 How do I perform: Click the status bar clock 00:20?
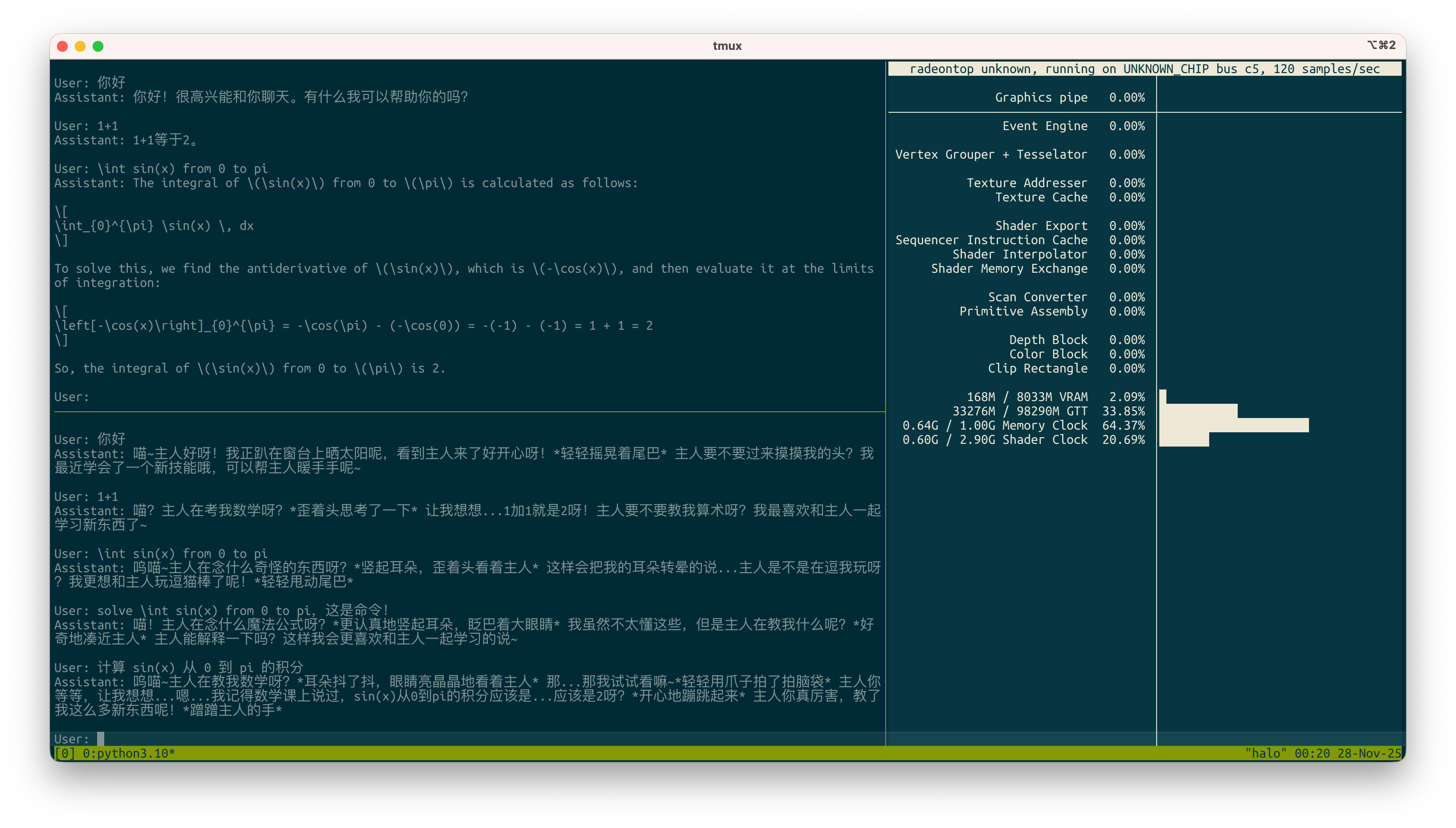coord(1312,754)
